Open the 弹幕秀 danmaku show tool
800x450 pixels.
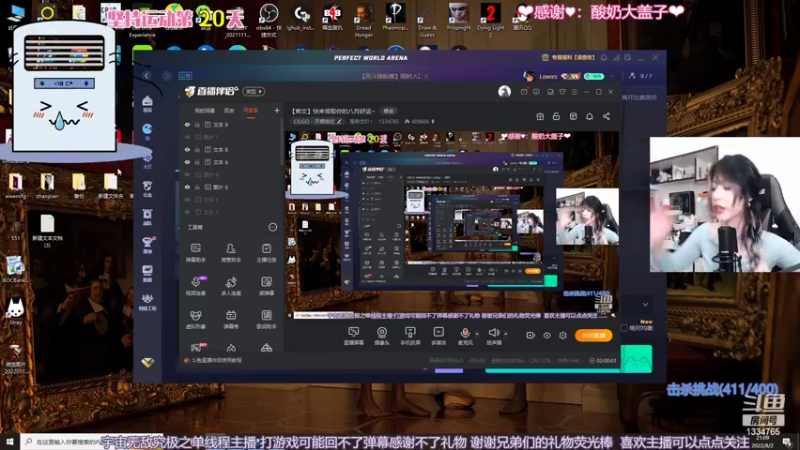pyautogui.click(x=231, y=319)
